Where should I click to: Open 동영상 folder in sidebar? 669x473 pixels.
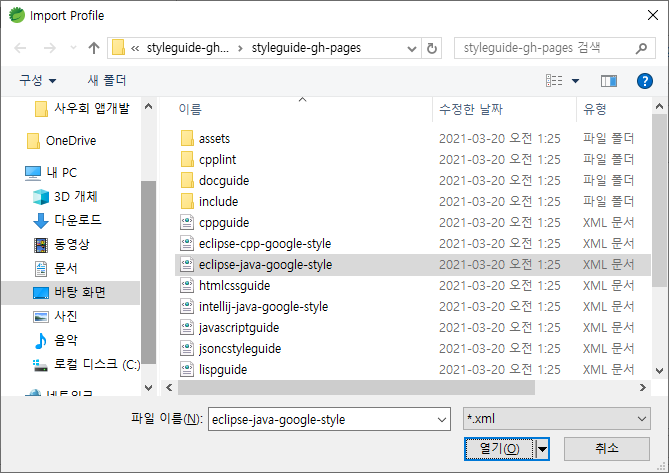(x=62, y=244)
